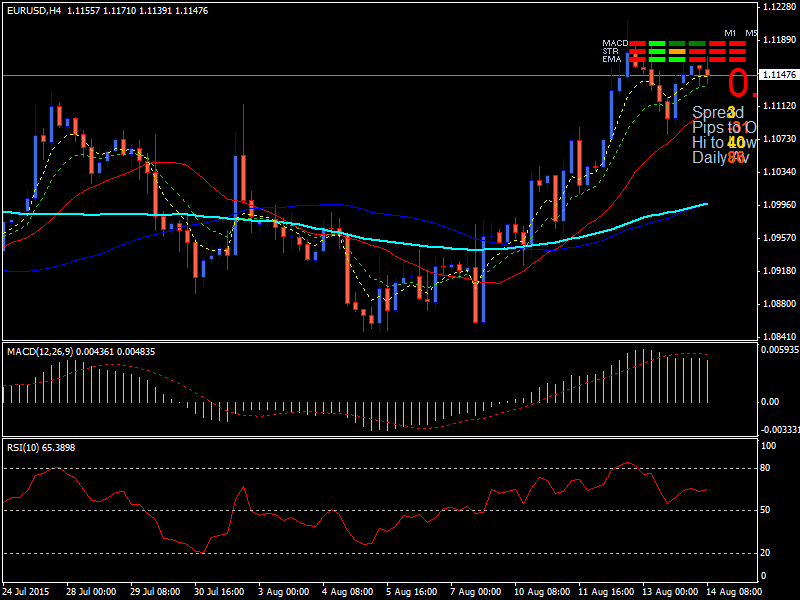Click the 1.09960 price axis label
Screen dimensions: 800x600
[x=779, y=205]
